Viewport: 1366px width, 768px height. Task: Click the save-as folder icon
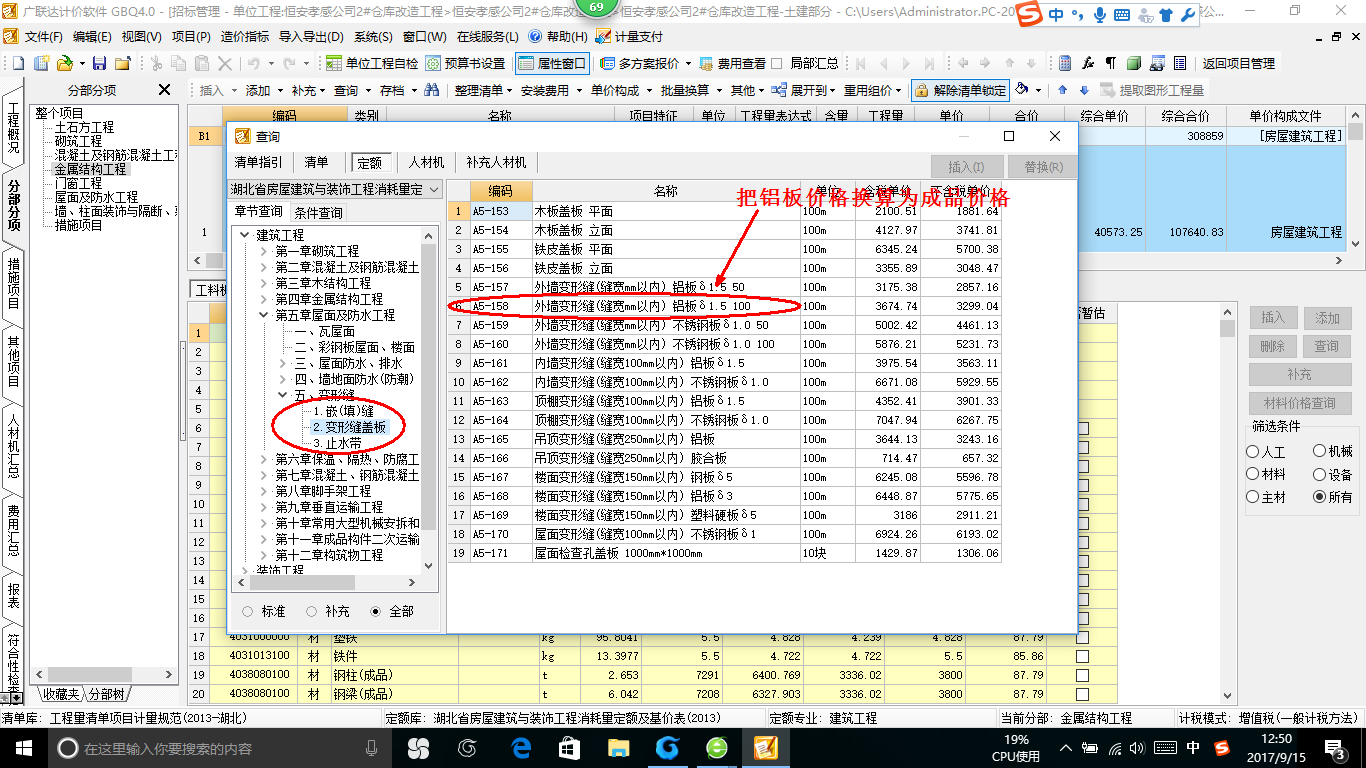point(122,63)
